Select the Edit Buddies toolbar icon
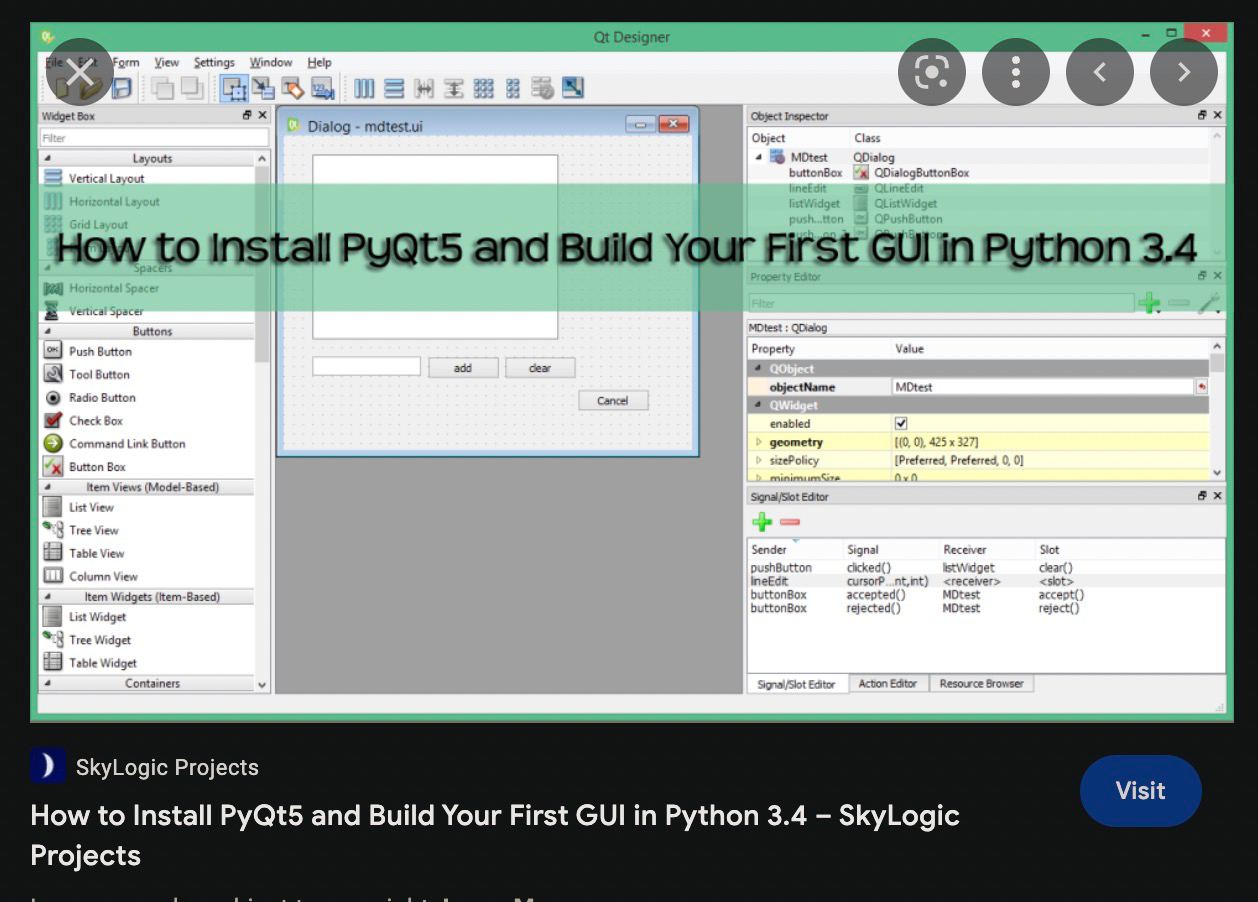Image resolution: width=1258 pixels, height=902 pixels. pyautogui.click(x=292, y=88)
